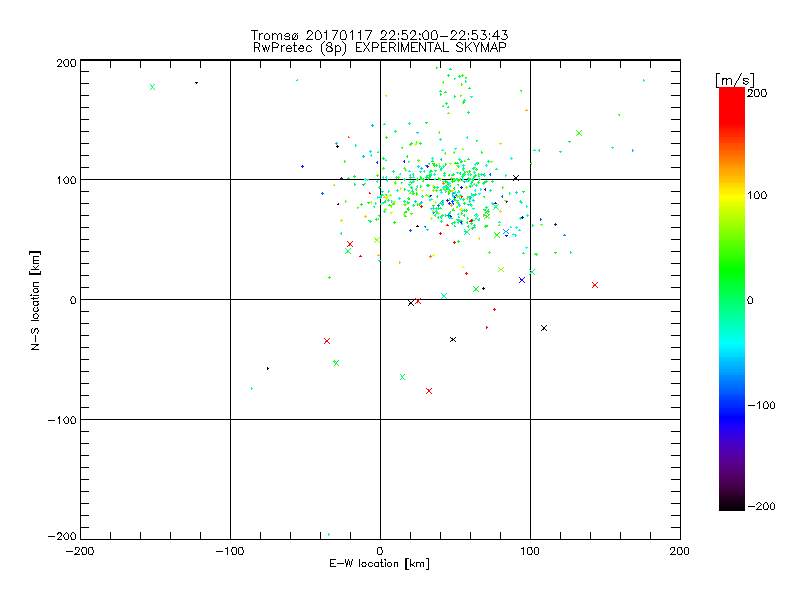Click the green X marker near -150 km, 178 km
Screen dimensions: 800x600
click(152, 87)
